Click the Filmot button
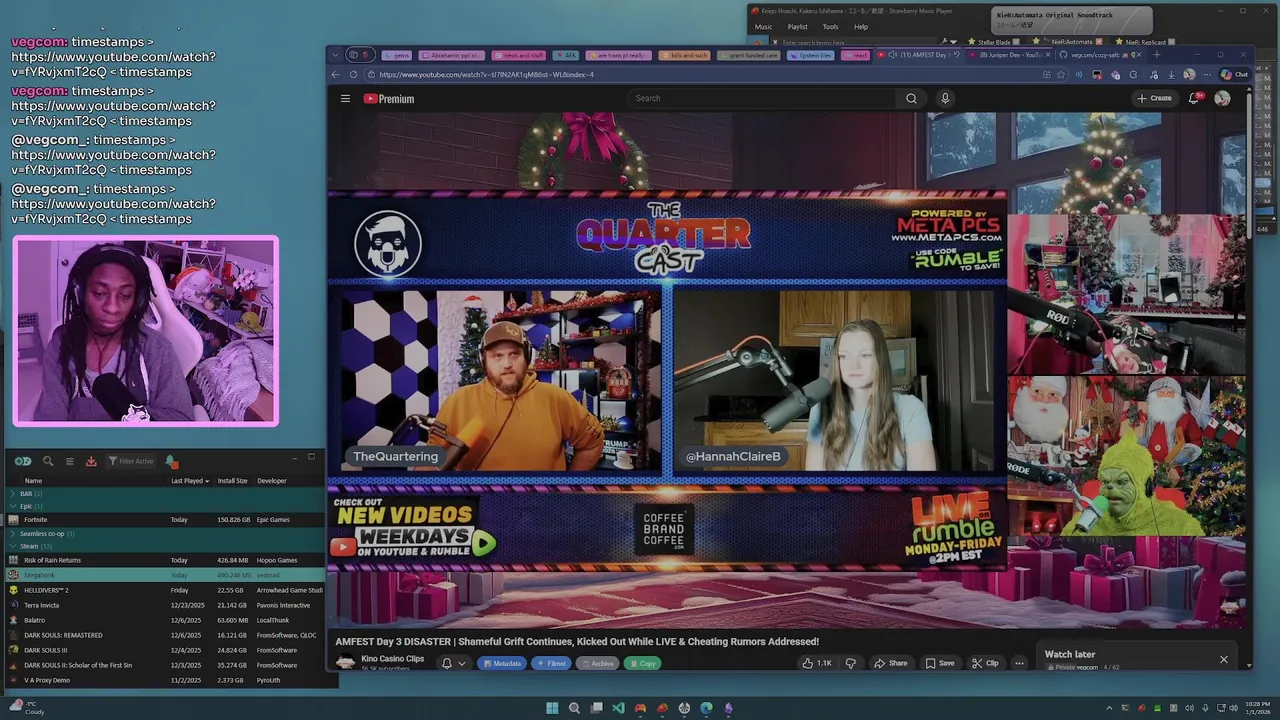This screenshot has width=1280, height=720. [x=551, y=663]
